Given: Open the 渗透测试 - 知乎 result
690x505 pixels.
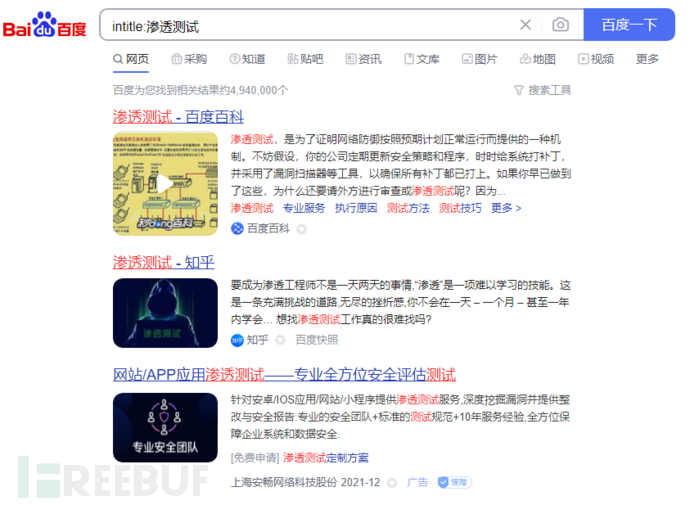Looking at the screenshot, I should click(x=163, y=263).
